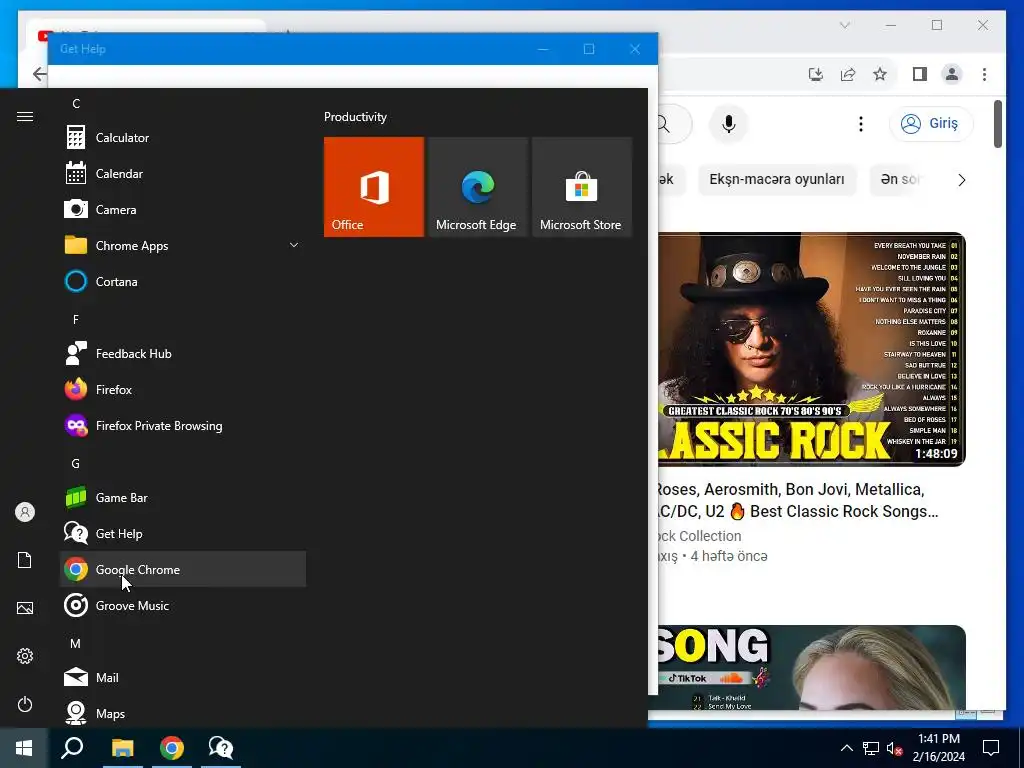
Task: Open Feedback Hub
Action: point(183,353)
